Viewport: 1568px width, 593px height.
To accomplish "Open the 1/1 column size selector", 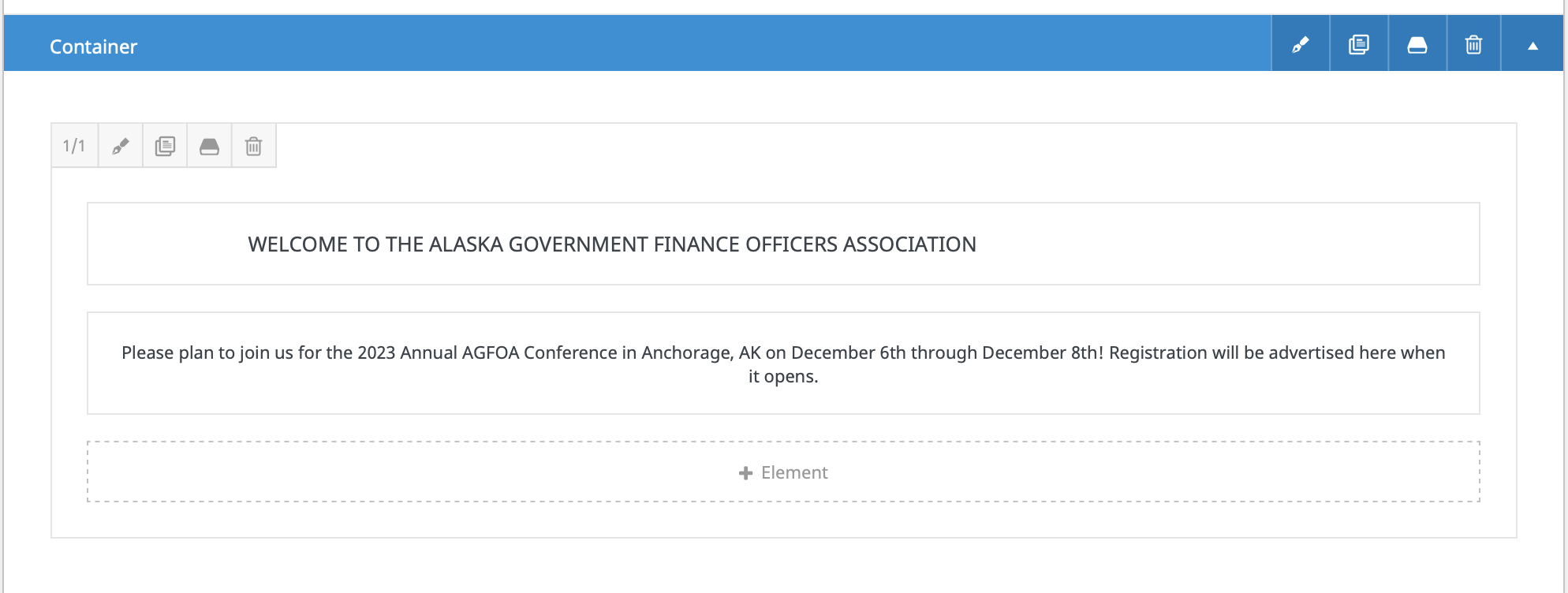I will click(74, 146).
